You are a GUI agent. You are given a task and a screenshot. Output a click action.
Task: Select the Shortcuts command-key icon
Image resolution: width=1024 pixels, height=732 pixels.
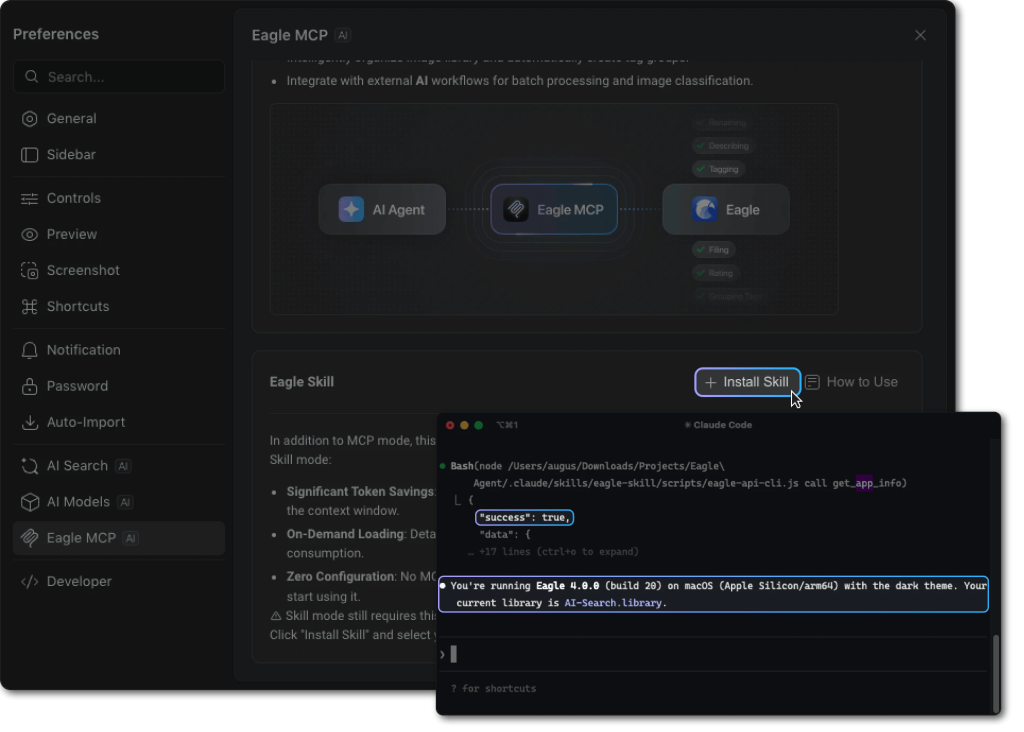coord(30,307)
